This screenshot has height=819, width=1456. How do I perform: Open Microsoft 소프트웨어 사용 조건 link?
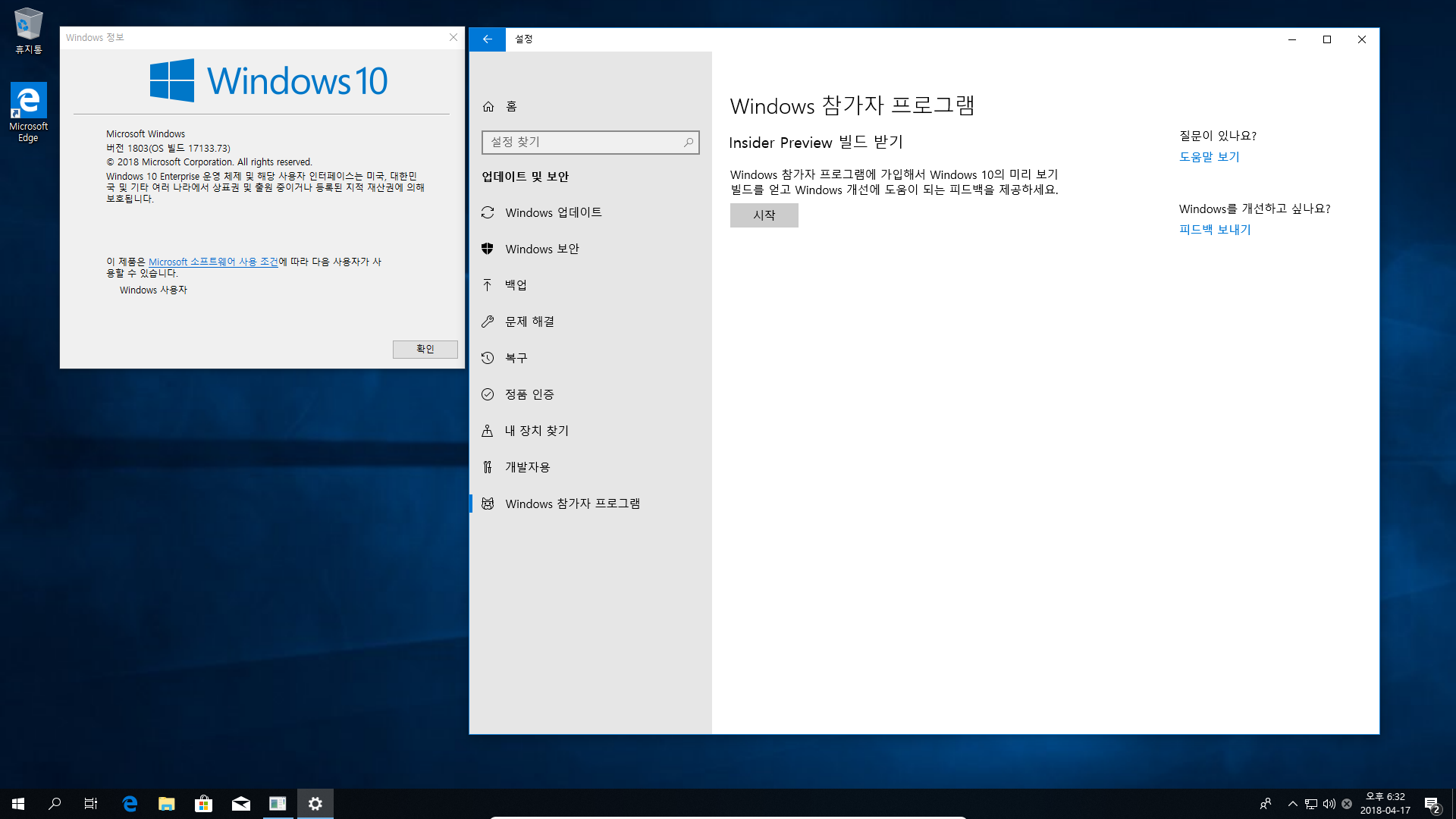[213, 262]
